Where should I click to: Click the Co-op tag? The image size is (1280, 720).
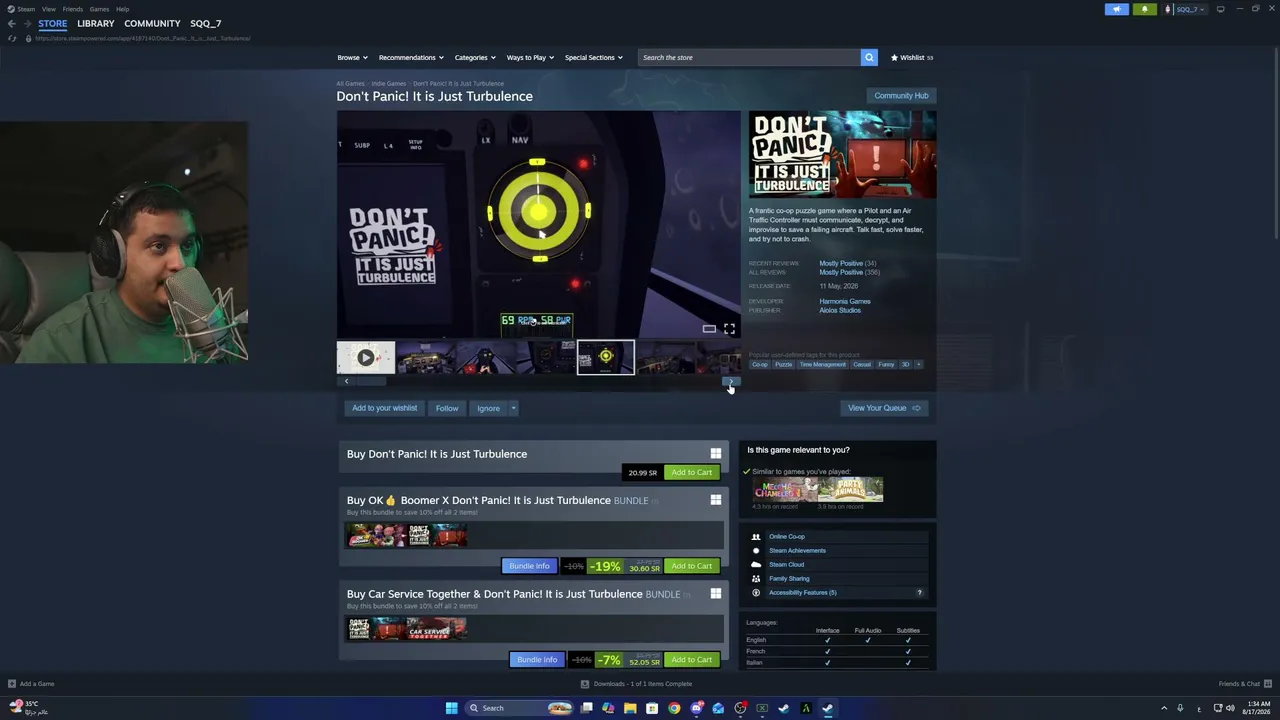[x=760, y=364]
